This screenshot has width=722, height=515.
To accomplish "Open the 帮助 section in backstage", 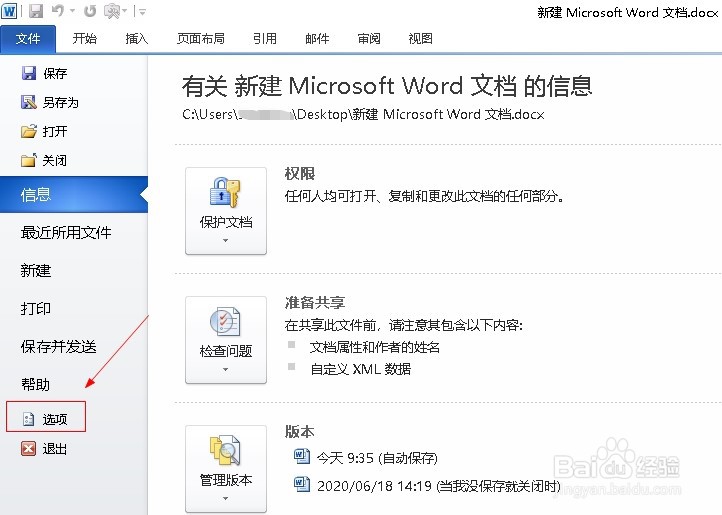I will [35, 384].
